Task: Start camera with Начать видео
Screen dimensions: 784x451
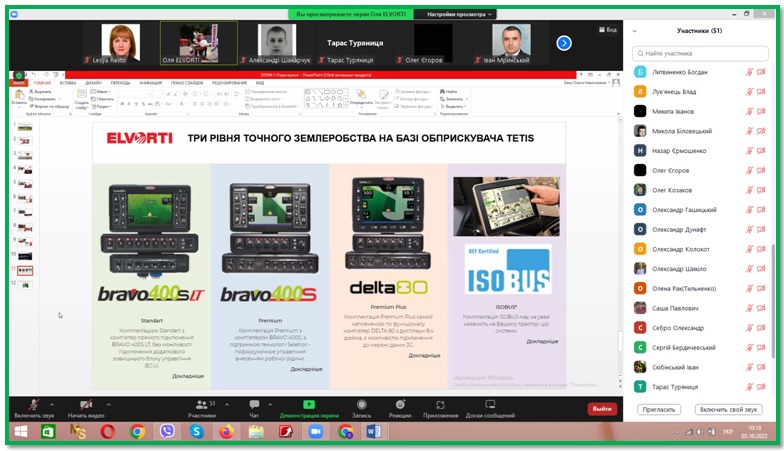Action: tap(86, 408)
